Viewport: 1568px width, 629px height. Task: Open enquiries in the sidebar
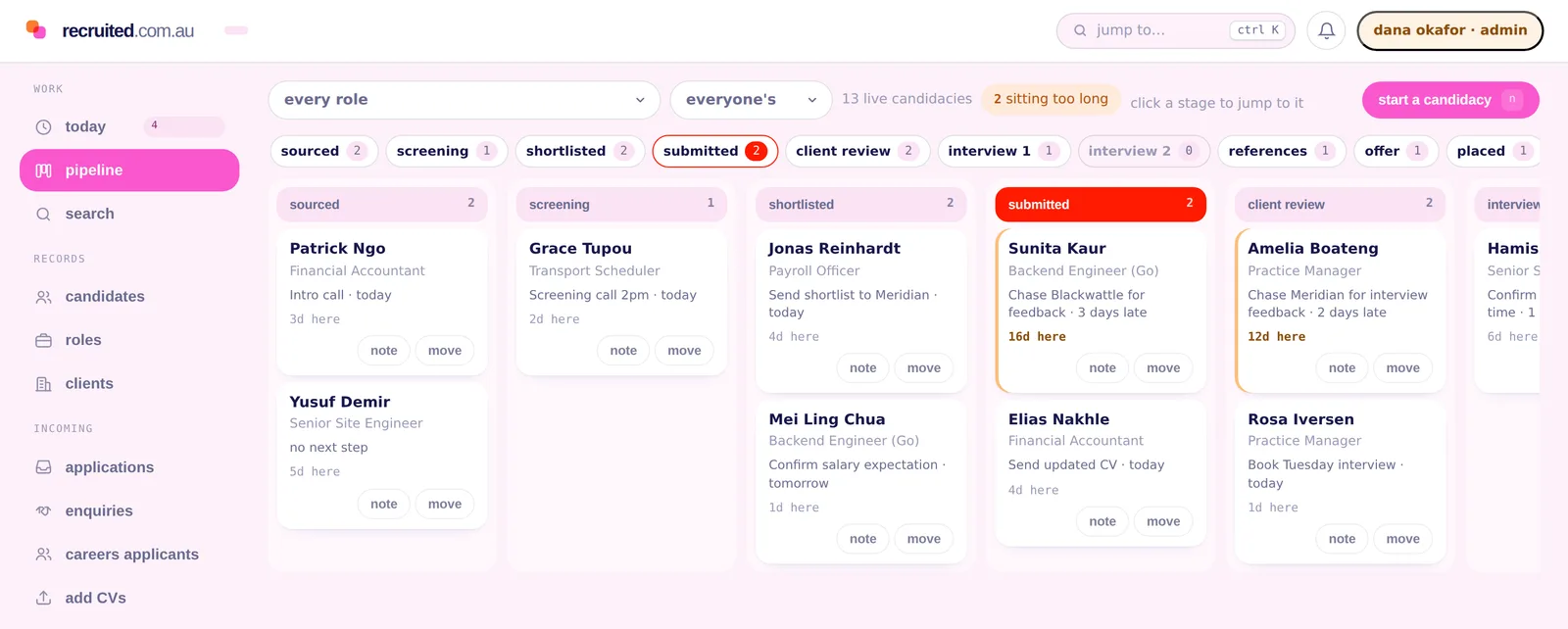coord(129,510)
